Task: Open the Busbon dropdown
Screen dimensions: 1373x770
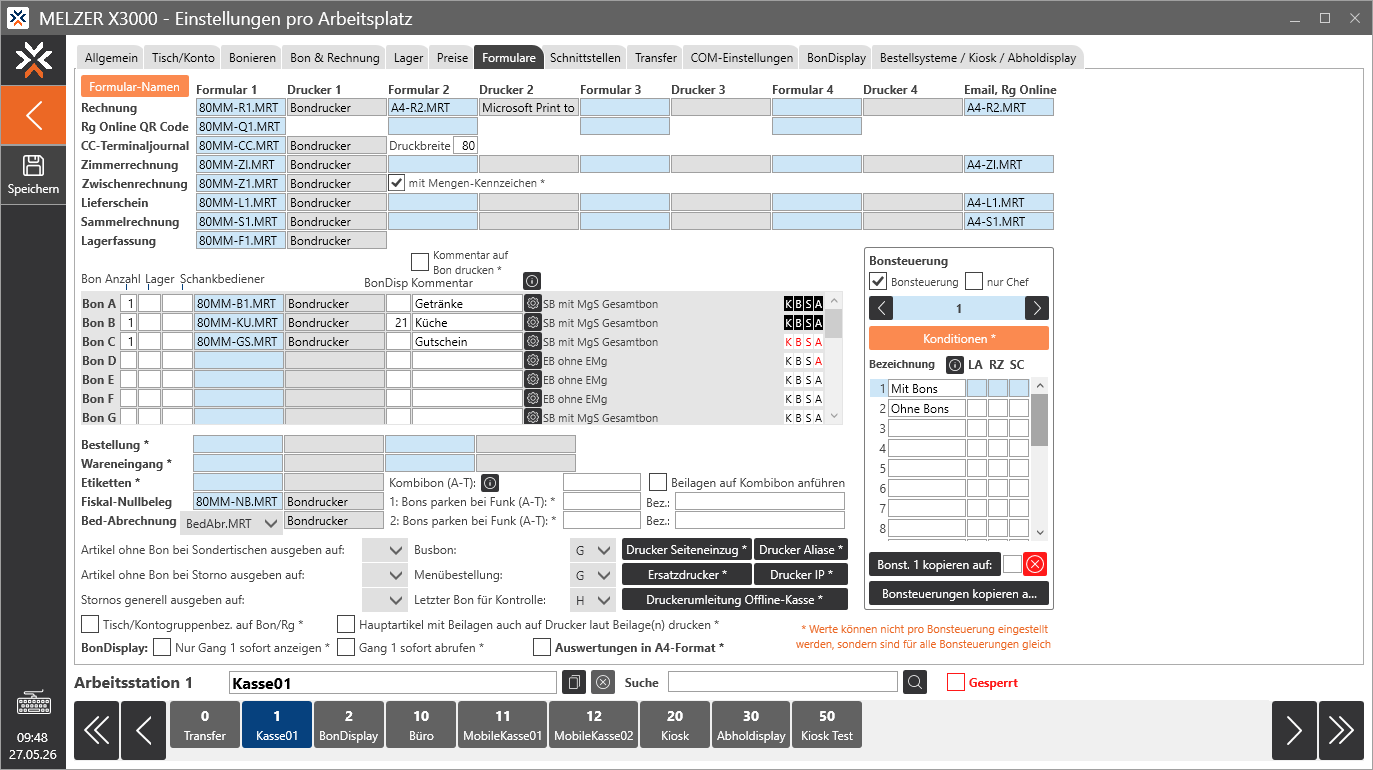Action: coord(592,550)
